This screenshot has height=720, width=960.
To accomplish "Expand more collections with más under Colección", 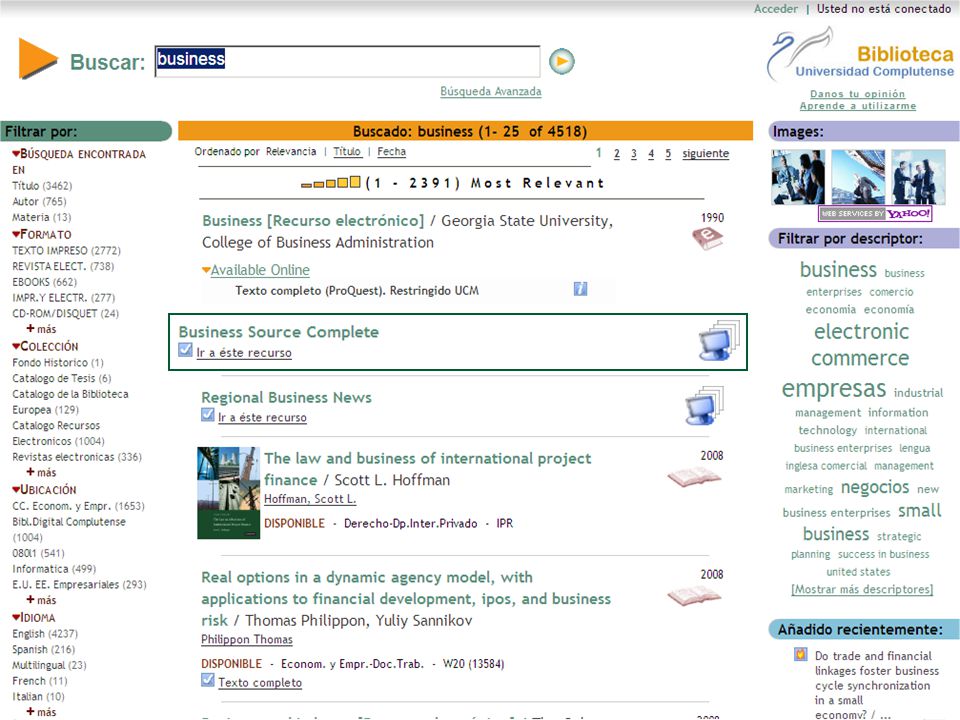I will [x=41, y=472].
